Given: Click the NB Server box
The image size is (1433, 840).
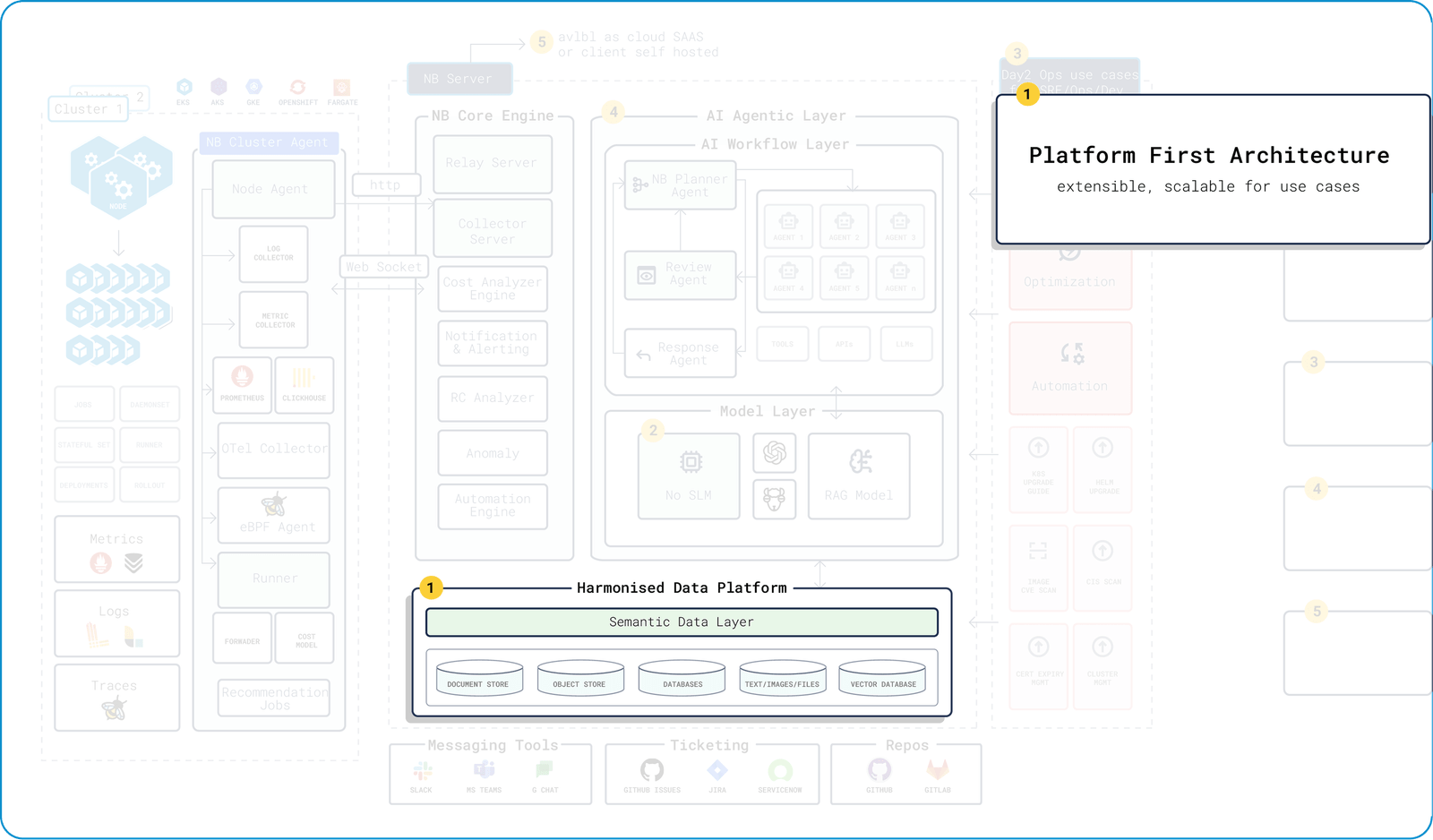Looking at the screenshot, I should pos(459,79).
